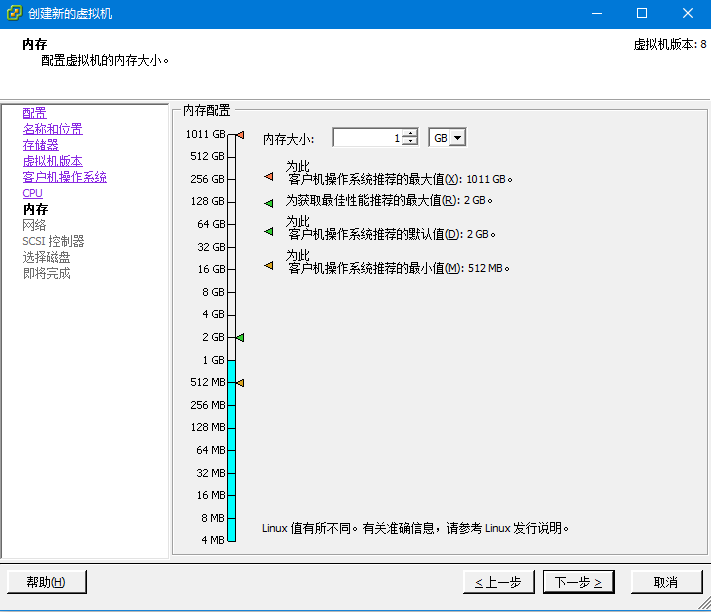Viewport: 711px width, 612px height.
Task: Decrease memory size with down spinner arrow
Action: coord(410,141)
